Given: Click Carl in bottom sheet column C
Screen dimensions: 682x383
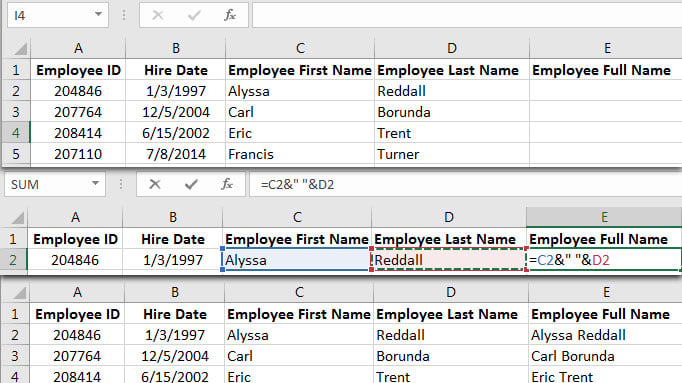Looking at the screenshot, I should [x=299, y=356].
